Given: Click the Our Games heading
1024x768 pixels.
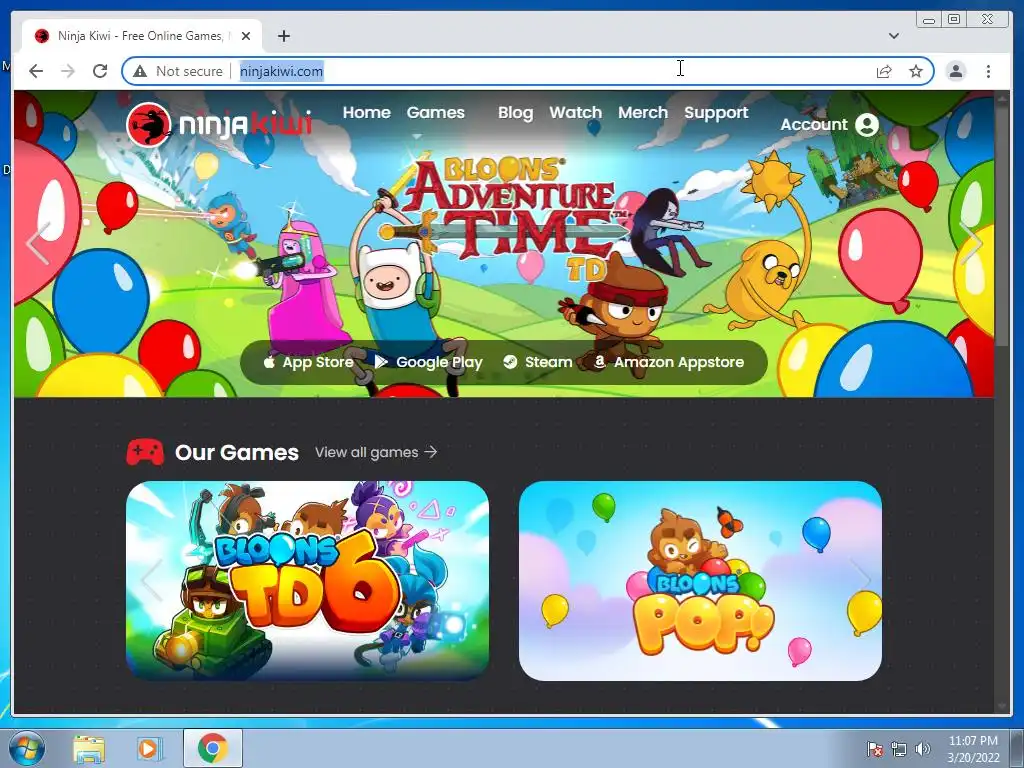Looking at the screenshot, I should pyautogui.click(x=236, y=452).
